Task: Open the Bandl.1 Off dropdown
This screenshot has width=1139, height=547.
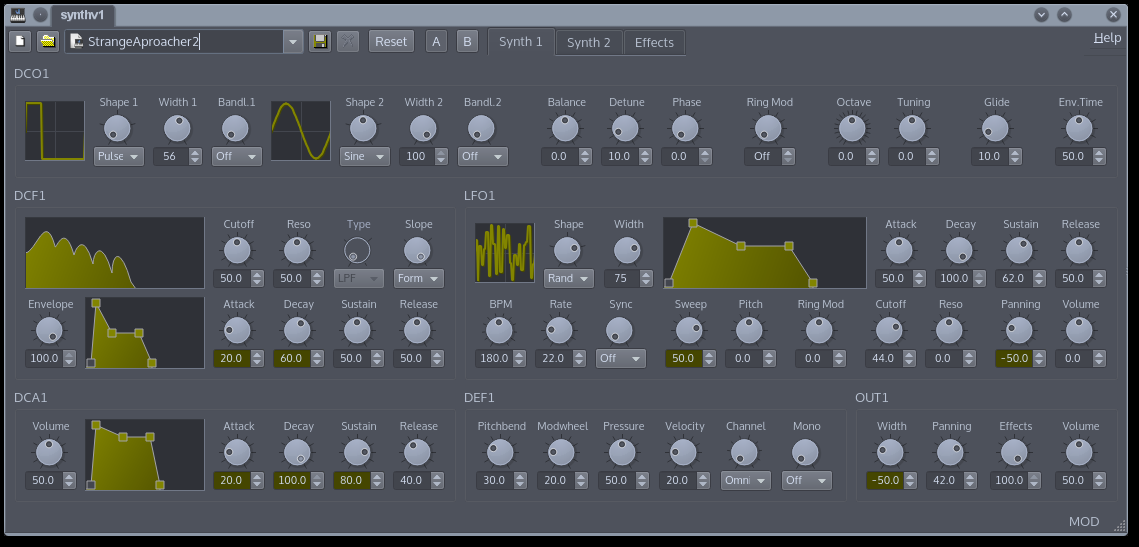Action: pyautogui.click(x=237, y=156)
